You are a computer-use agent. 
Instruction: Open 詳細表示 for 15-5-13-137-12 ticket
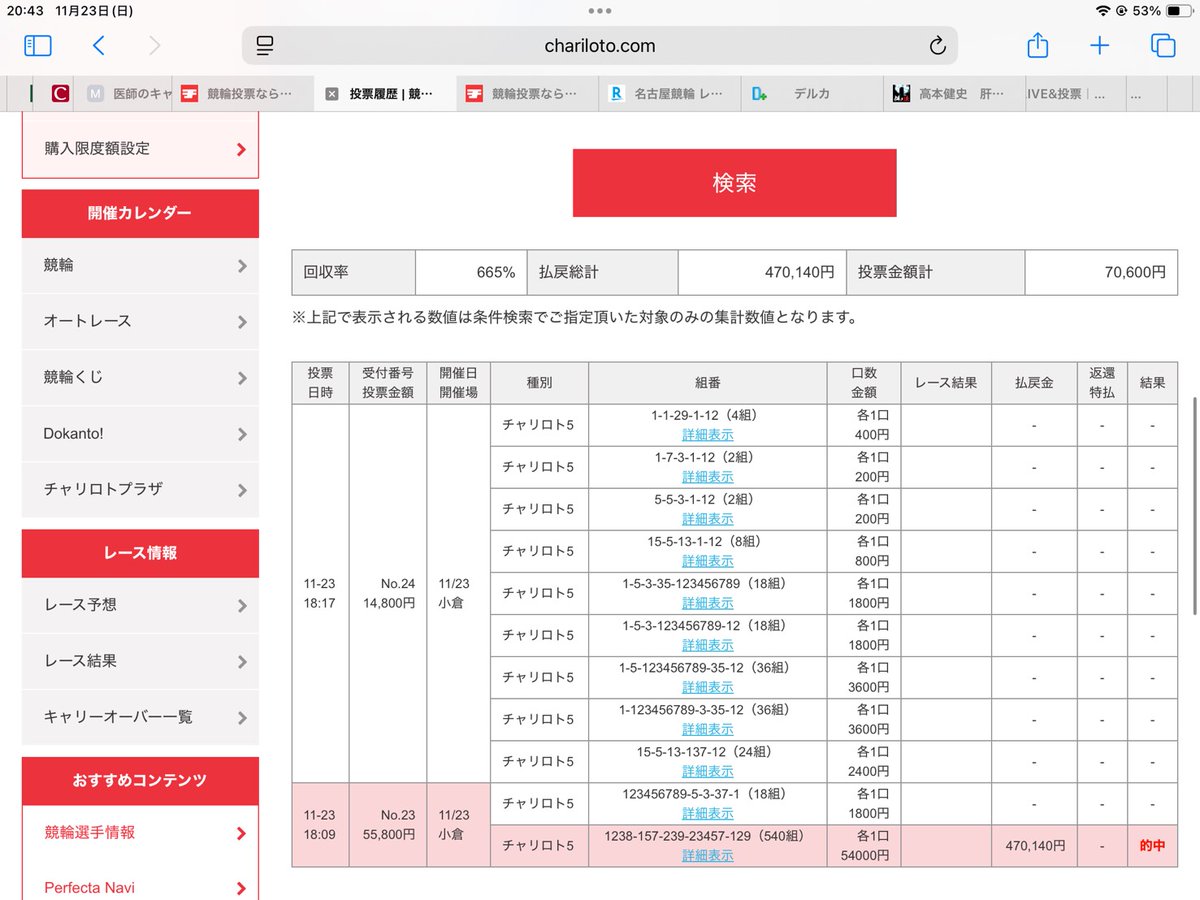[x=708, y=771]
